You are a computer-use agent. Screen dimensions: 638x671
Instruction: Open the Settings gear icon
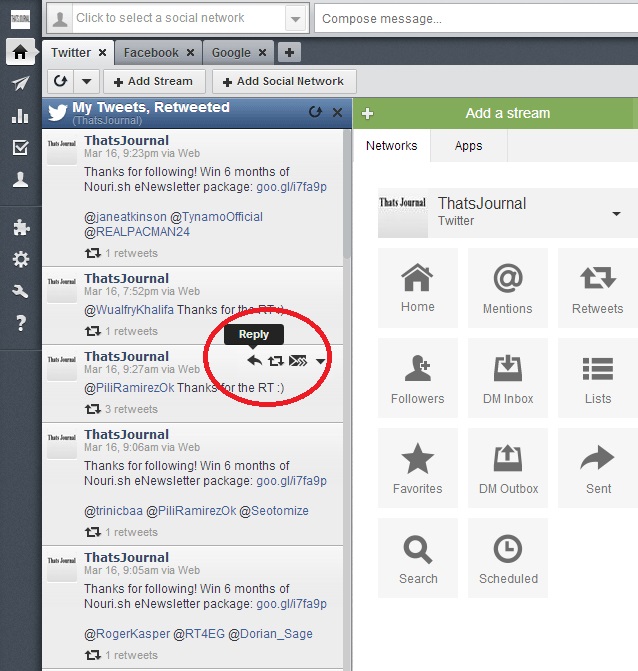click(x=21, y=259)
